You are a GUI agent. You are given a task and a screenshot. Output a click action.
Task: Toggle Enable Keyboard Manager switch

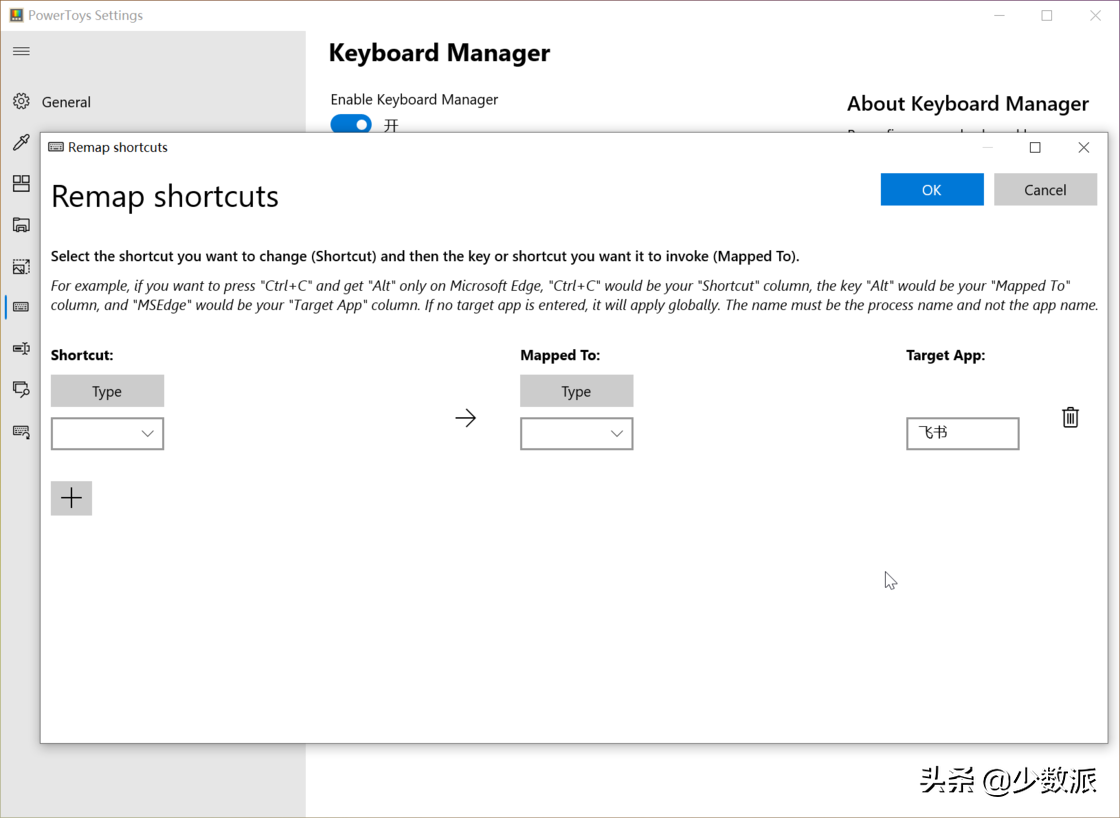[351, 124]
